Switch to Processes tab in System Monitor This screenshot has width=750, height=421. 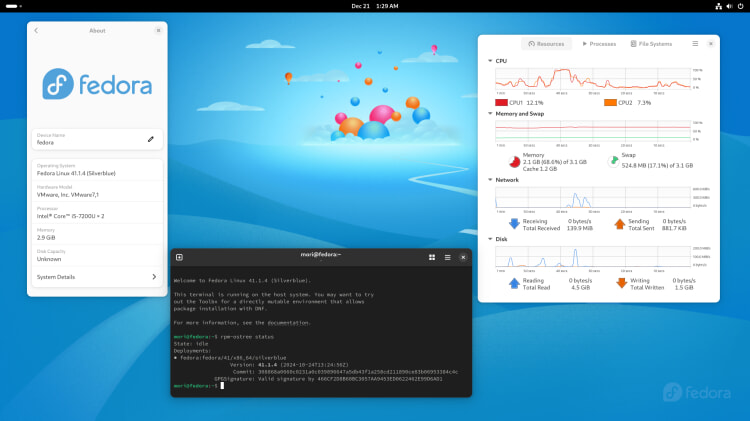coord(599,44)
